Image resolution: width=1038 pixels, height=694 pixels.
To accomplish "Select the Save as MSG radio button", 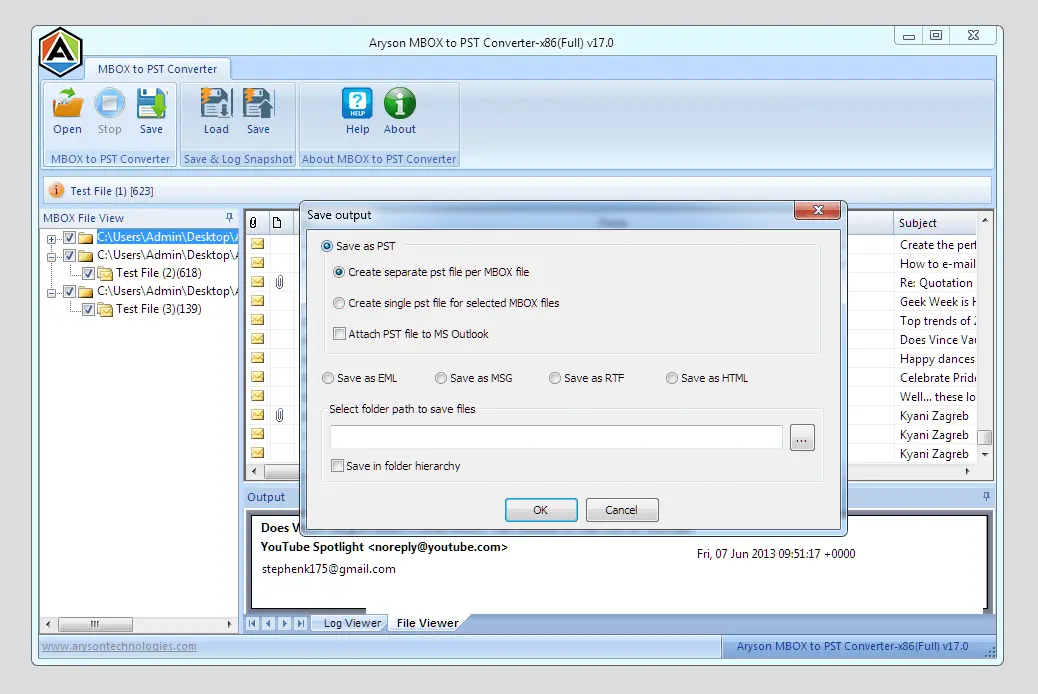I will pyautogui.click(x=441, y=378).
